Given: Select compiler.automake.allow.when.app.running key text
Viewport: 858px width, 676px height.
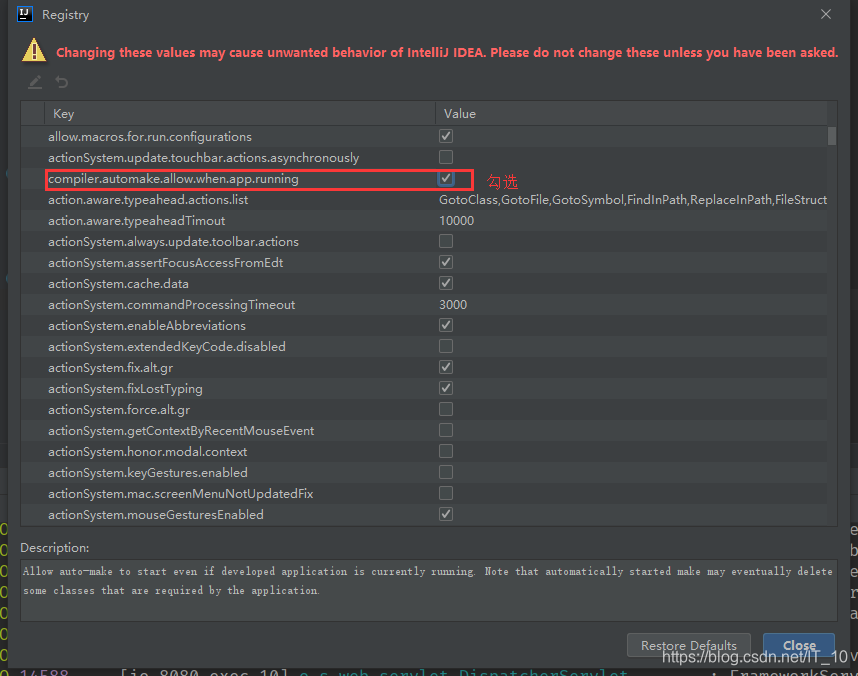Looking at the screenshot, I should pyautogui.click(x=173, y=179).
